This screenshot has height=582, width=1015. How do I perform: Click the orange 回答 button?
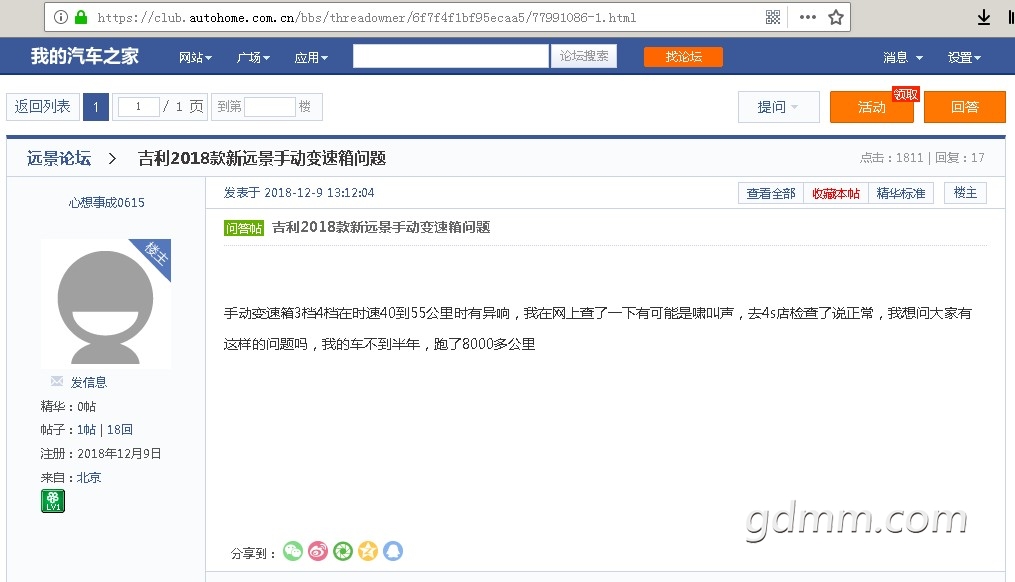tap(965, 107)
